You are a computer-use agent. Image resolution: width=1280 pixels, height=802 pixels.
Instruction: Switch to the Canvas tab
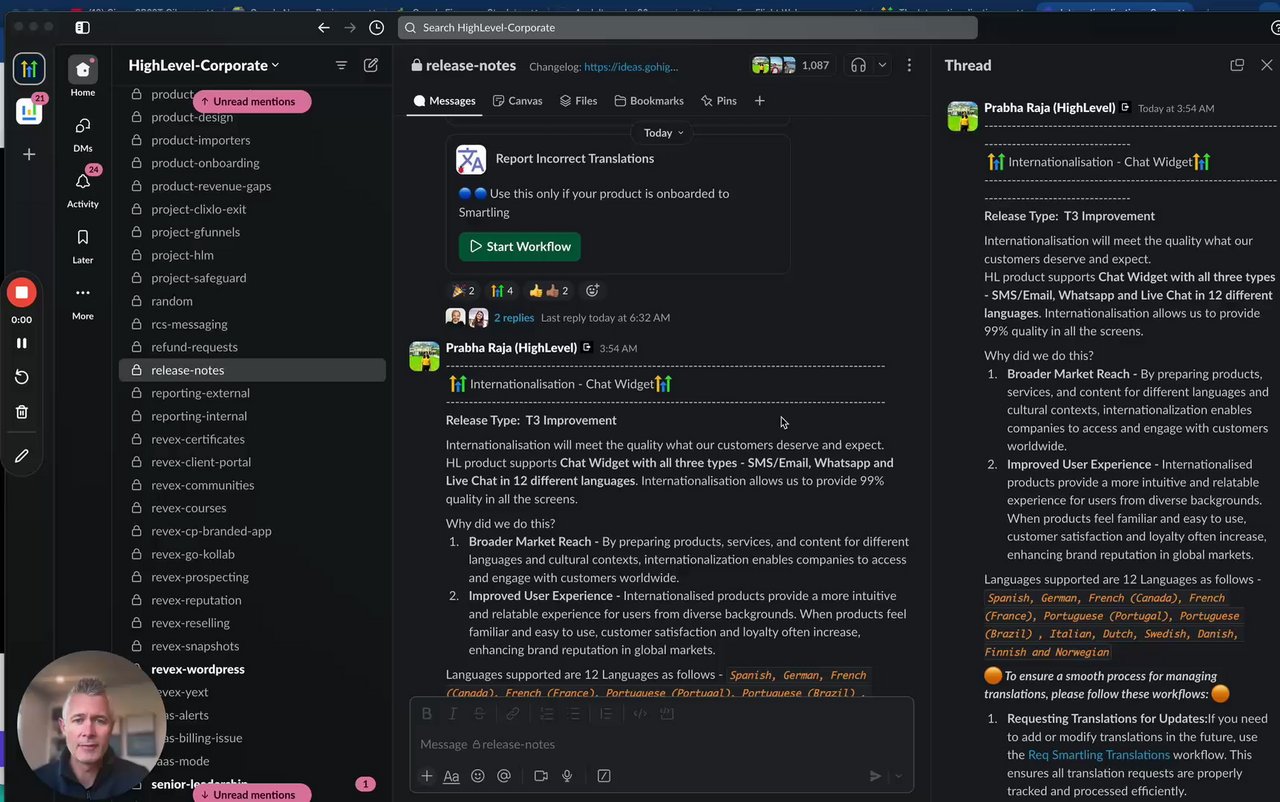517,101
